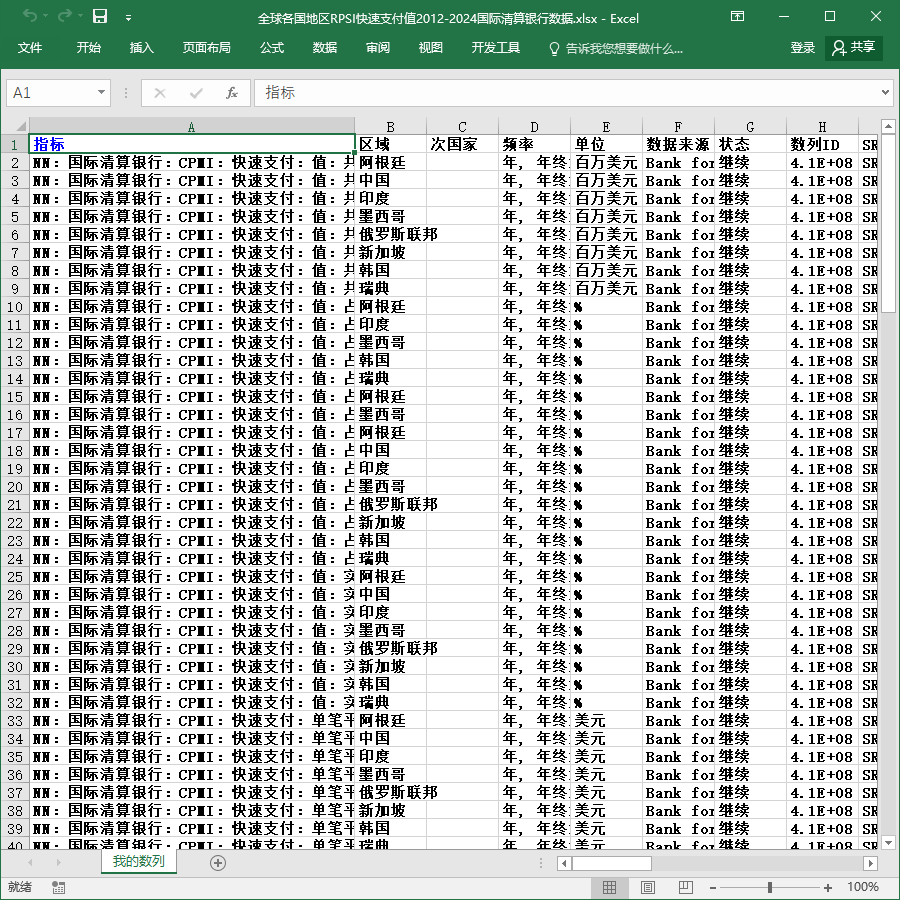900x900 pixels.
Task: Click the Save icon in quick access toolbar
Action: (100, 16)
